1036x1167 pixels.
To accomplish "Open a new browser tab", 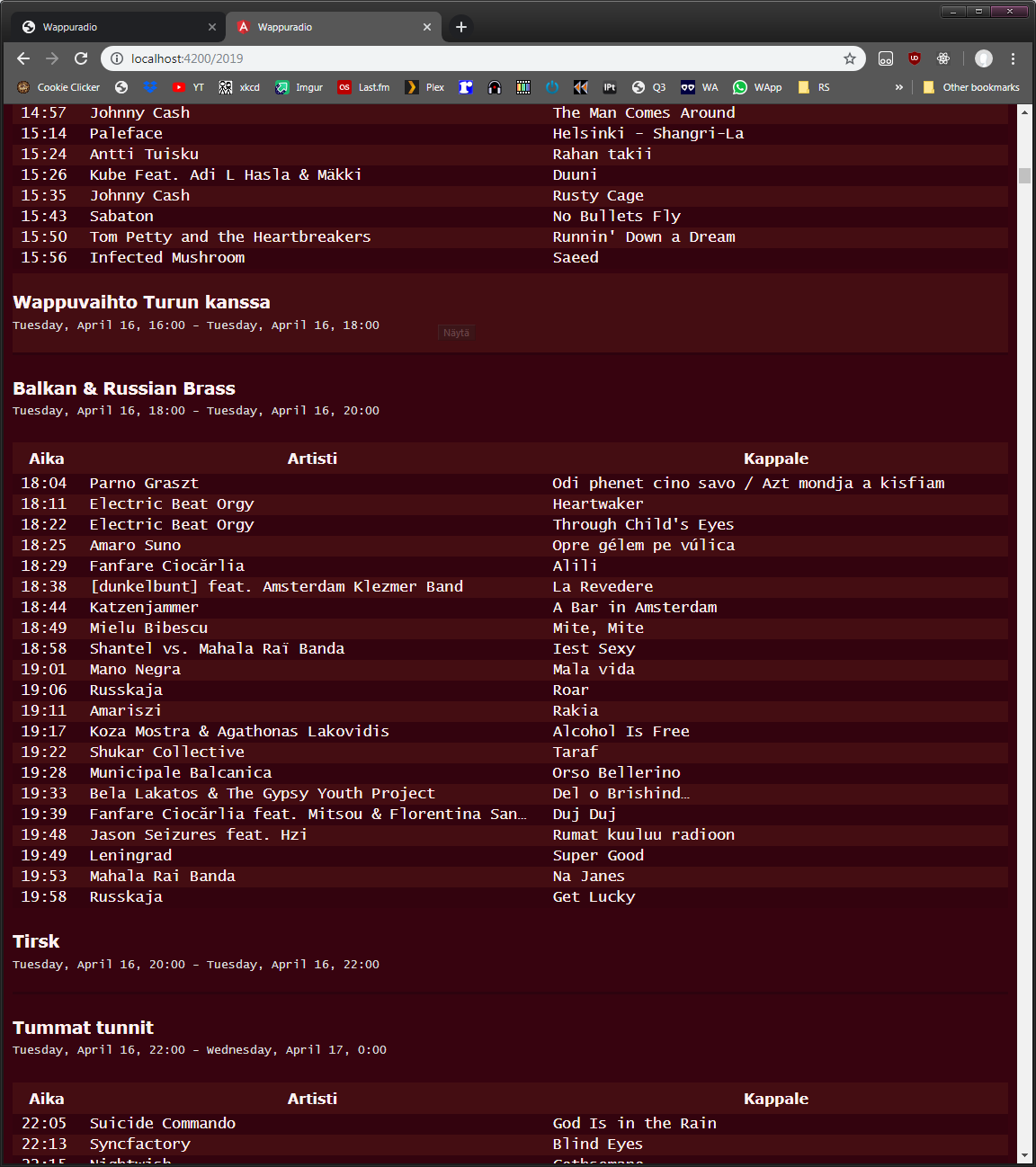I will (460, 27).
